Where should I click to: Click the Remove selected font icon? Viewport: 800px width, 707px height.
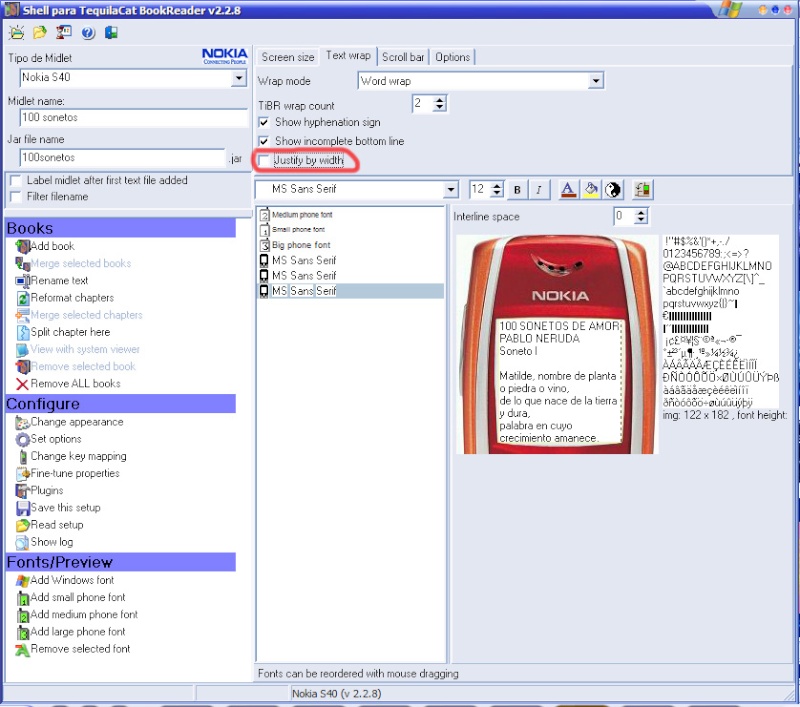click(x=22, y=649)
